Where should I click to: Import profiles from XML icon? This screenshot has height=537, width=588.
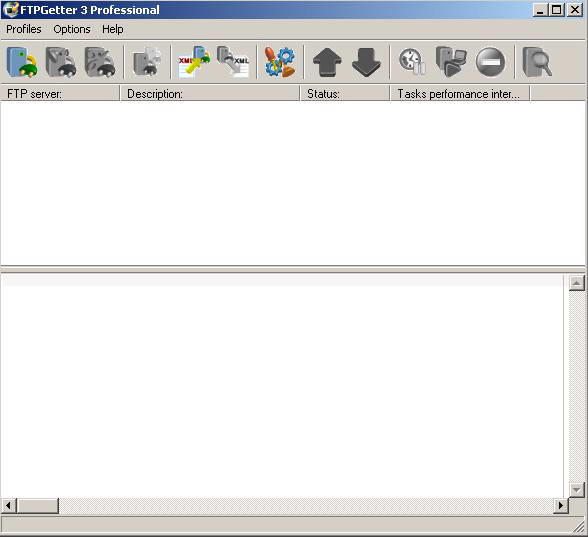point(194,62)
